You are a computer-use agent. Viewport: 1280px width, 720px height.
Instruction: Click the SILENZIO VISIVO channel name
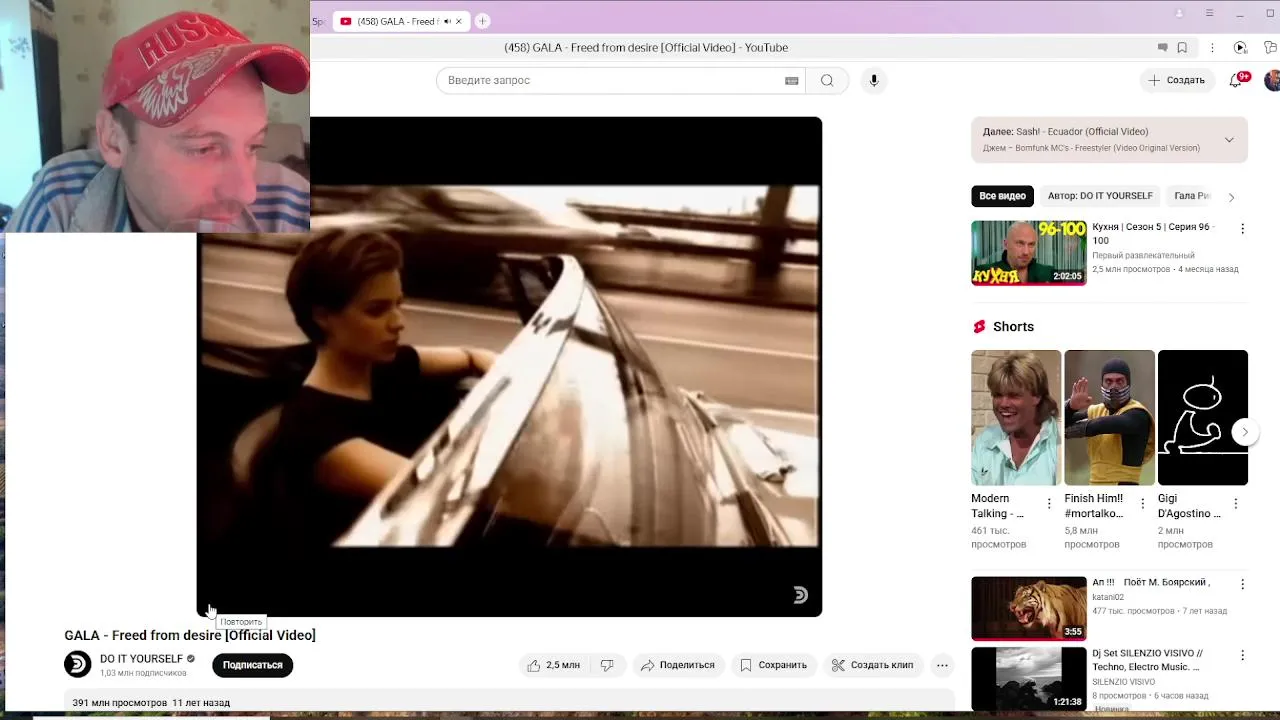coord(1124,682)
